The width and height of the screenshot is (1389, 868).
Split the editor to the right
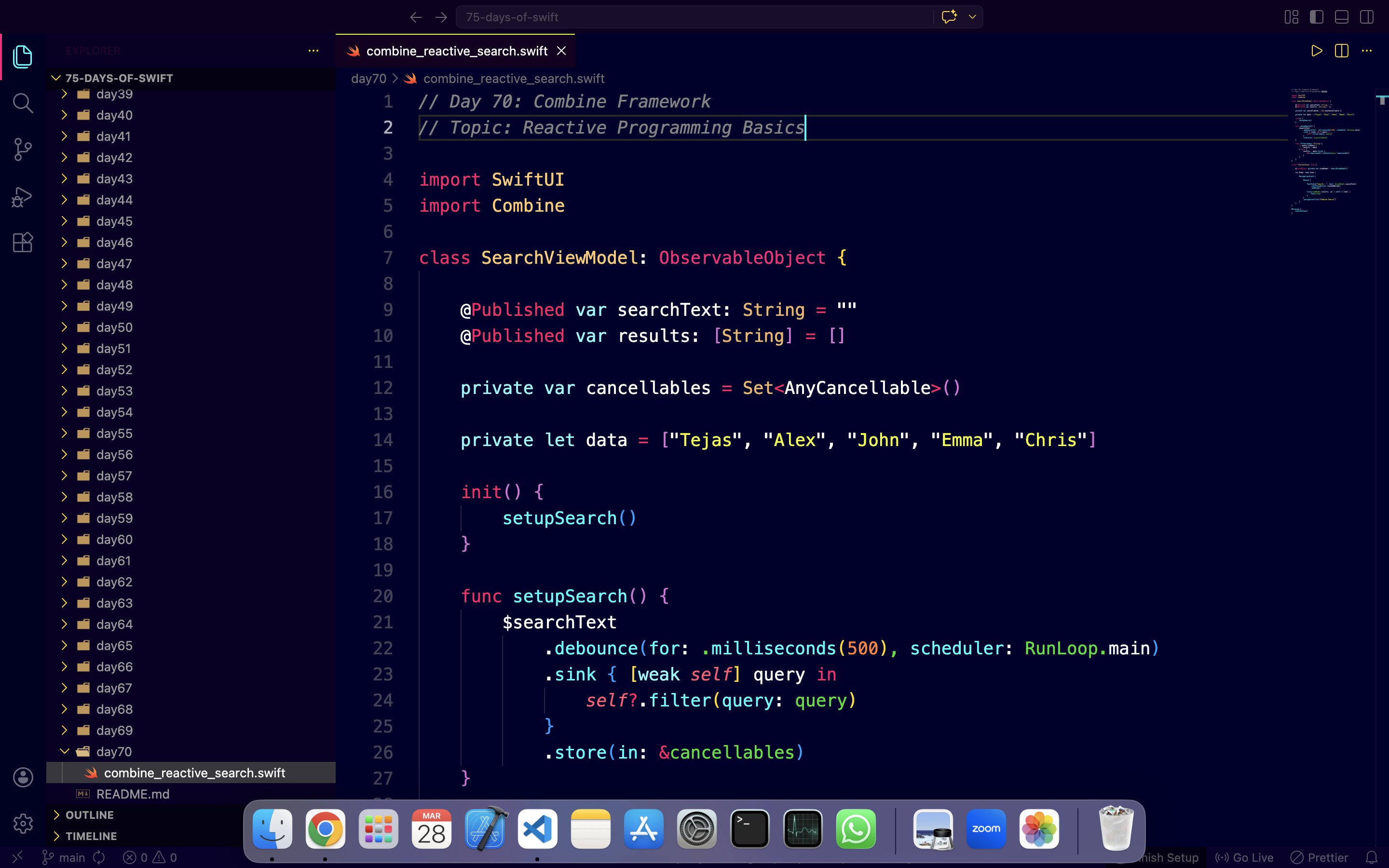tap(1341, 51)
